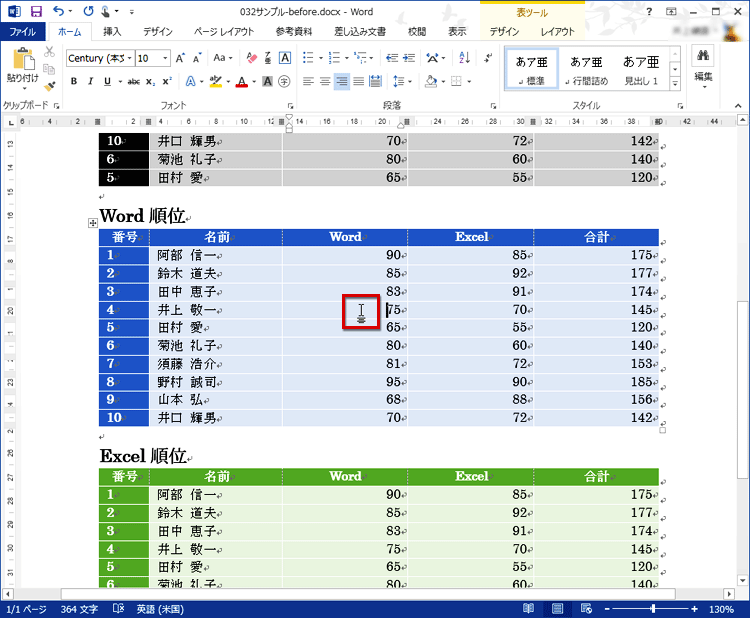Image resolution: width=750 pixels, height=618 pixels.
Task: Click the vertical scrollbar thumb
Action: point(742,389)
